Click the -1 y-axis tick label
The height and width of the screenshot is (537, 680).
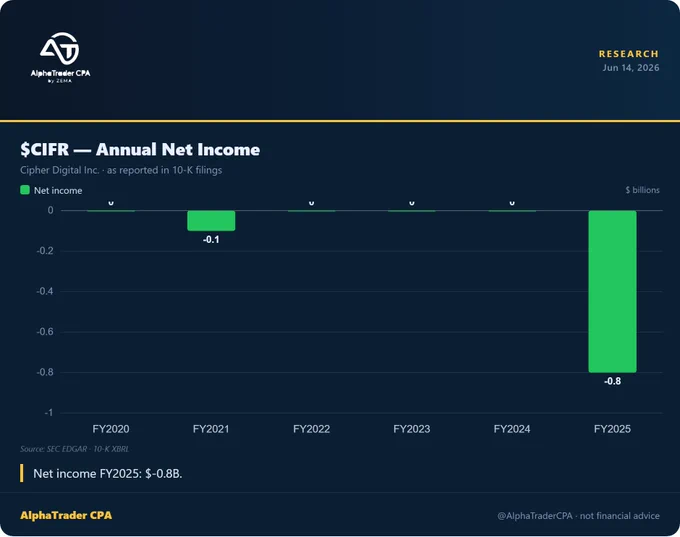pyautogui.click(x=49, y=413)
